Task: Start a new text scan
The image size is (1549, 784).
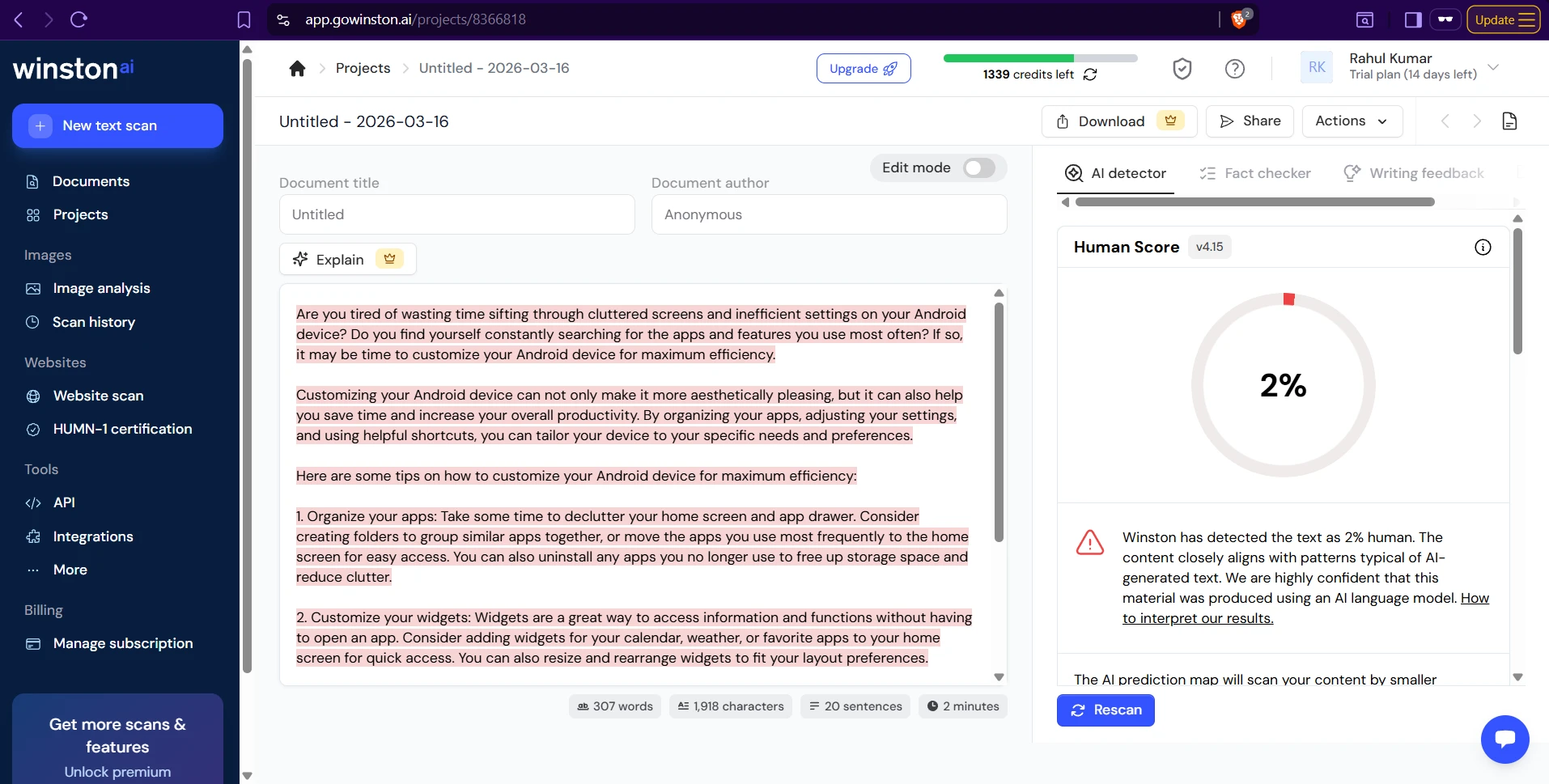Action: coord(117,125)
